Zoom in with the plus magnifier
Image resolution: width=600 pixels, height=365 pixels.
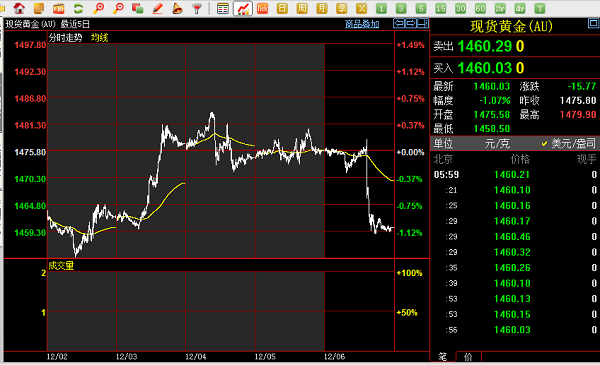99,8
